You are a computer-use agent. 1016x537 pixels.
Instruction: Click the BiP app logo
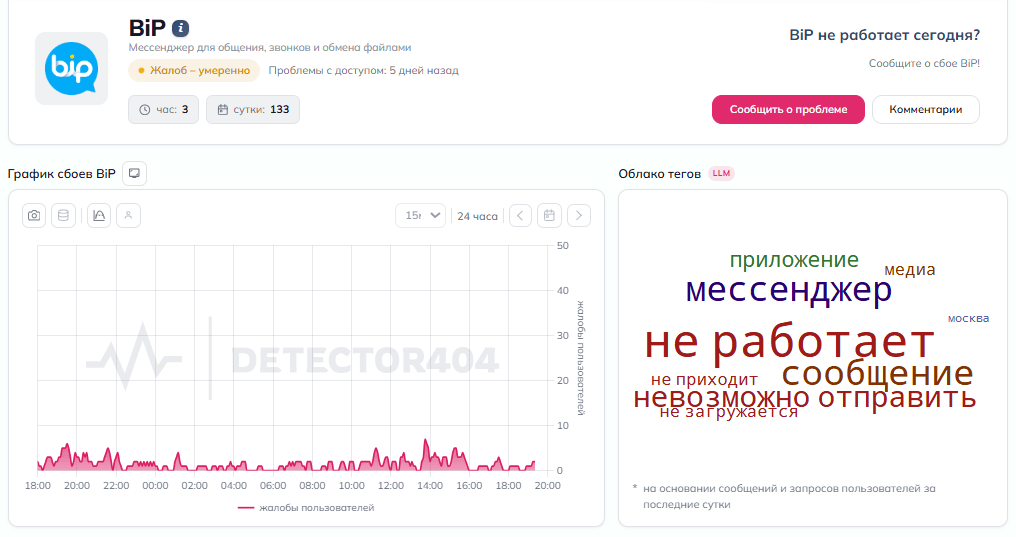[71, 68]
